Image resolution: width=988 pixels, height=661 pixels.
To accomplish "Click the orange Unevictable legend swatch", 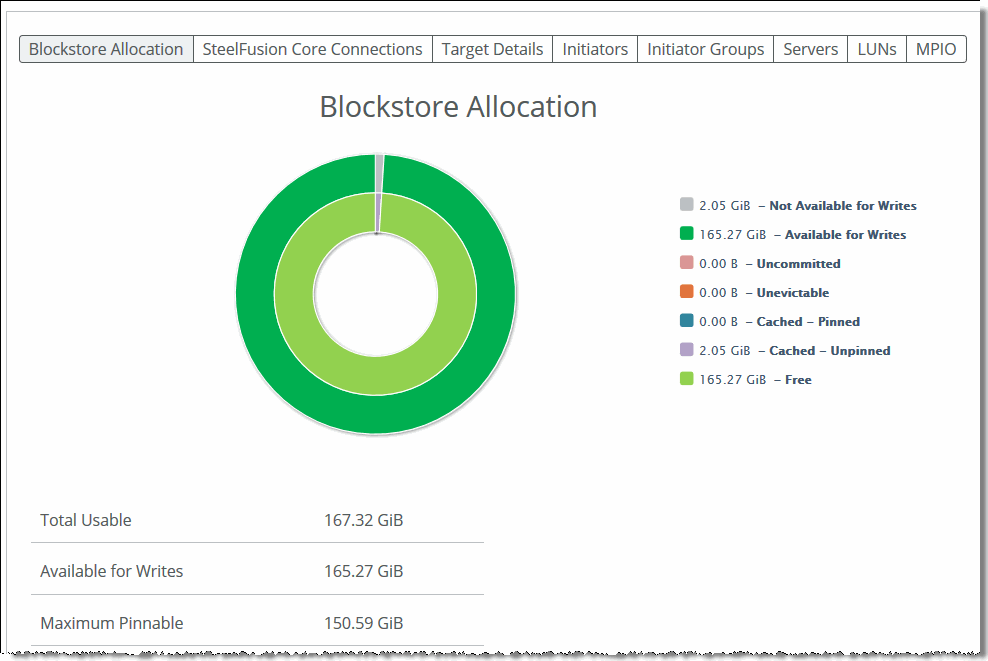I will click(686, 292).
